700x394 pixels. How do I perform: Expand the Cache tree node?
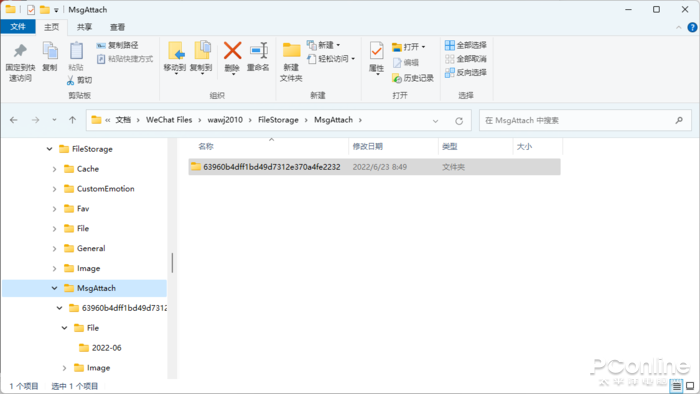click(x=54, y=169)
